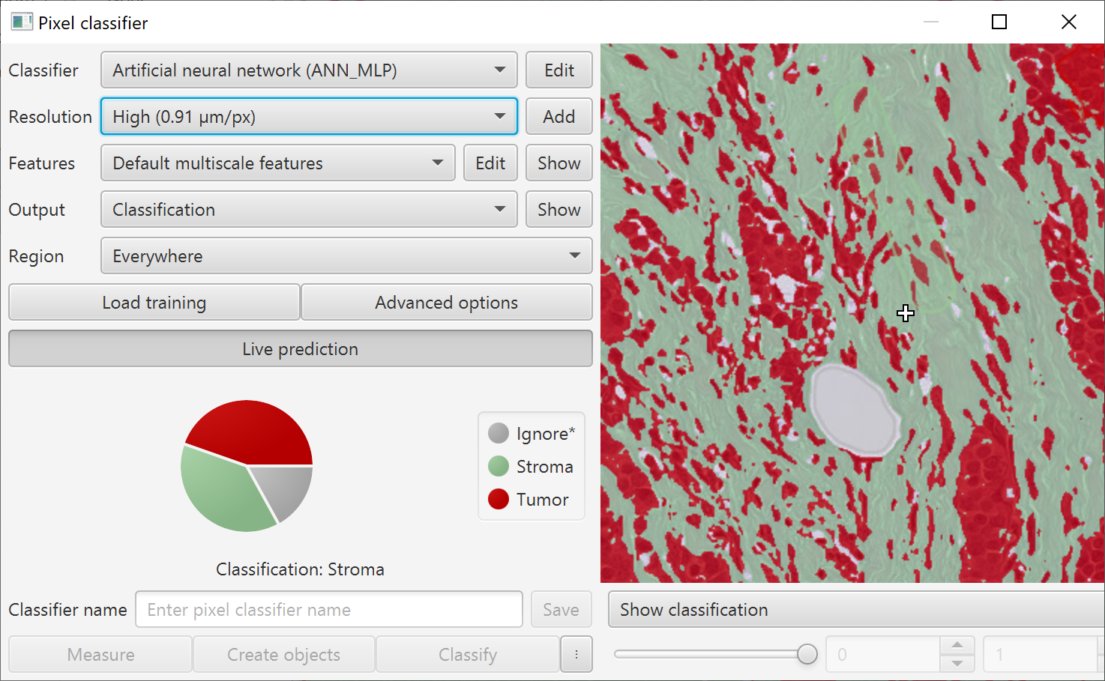Screen dimensions: 1105x681
Task: Click the stepper up arrow
Action: point(956,645)
